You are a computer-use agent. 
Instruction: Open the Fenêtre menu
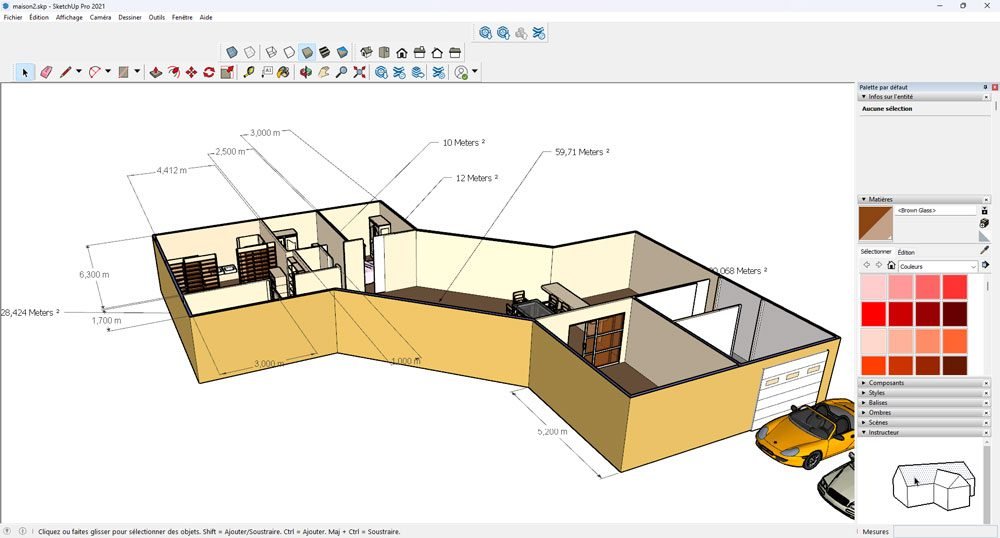coord(182,17)
